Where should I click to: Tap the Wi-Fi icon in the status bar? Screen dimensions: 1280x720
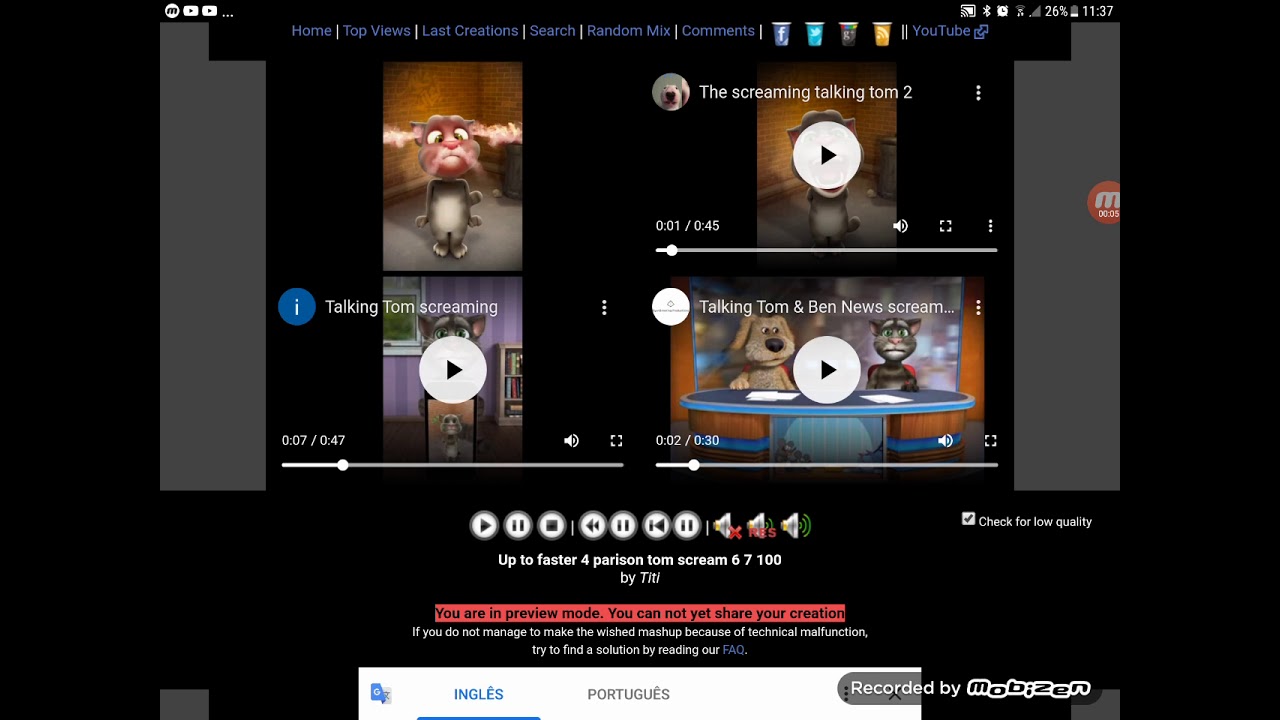click(x=1021, y=12)
